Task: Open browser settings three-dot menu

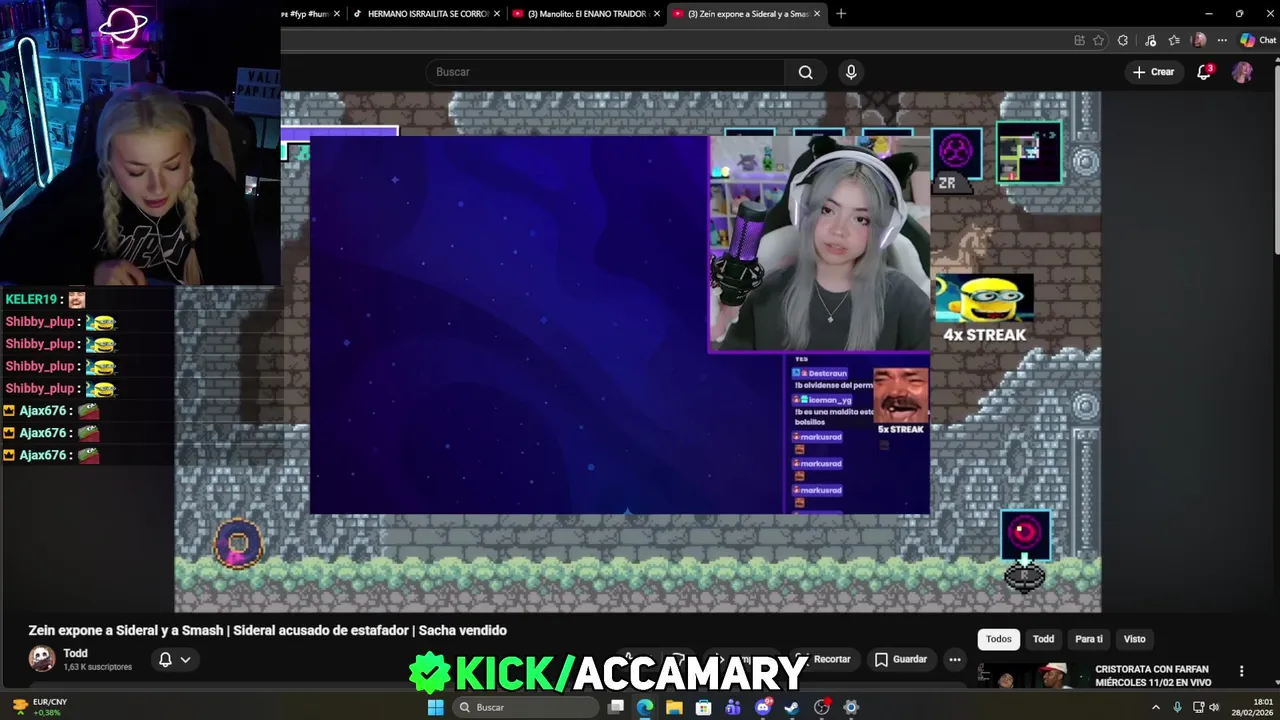Action: tap(1222, 40)
